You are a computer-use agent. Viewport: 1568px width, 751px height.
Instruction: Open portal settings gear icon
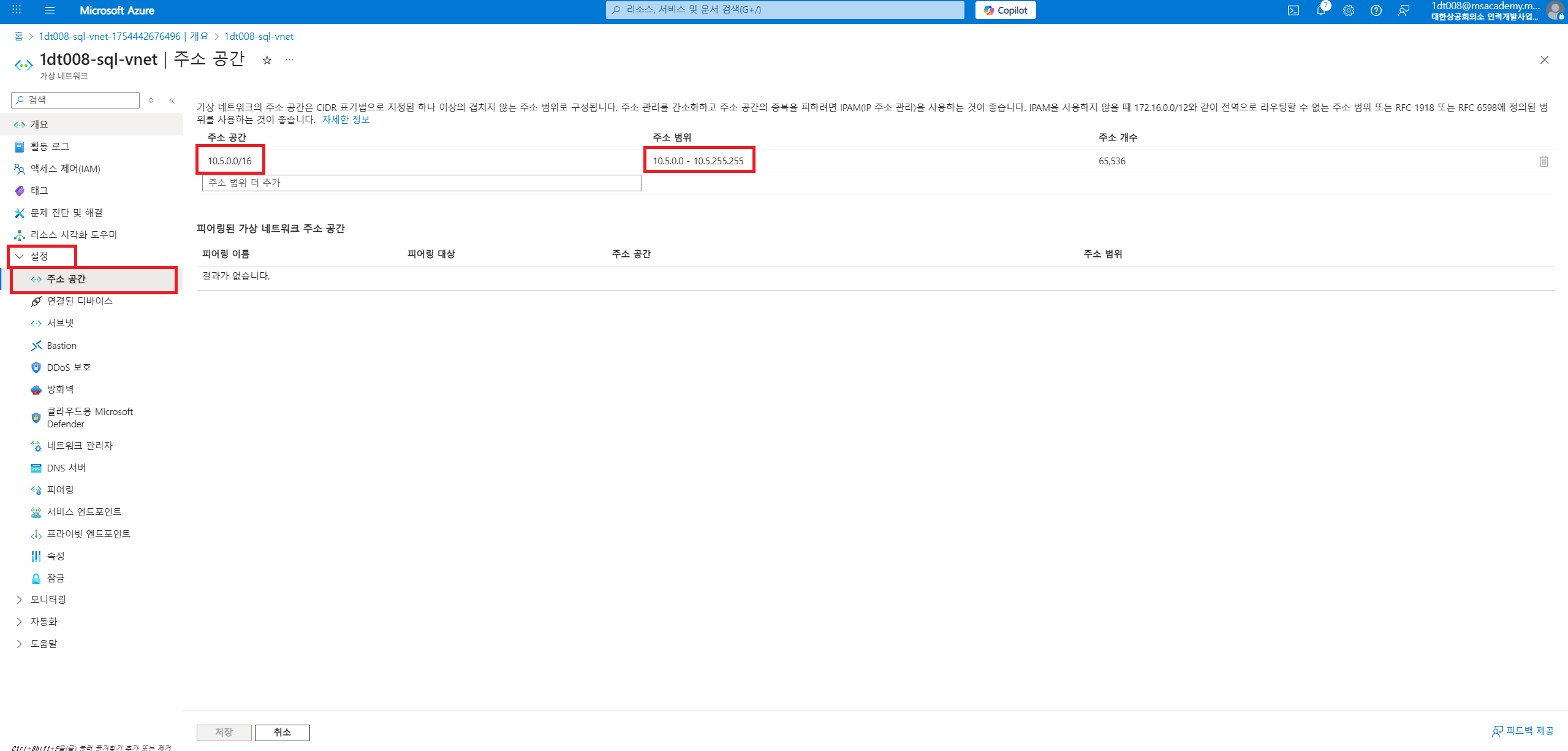pyautogui.click(x=1348, y=10)
